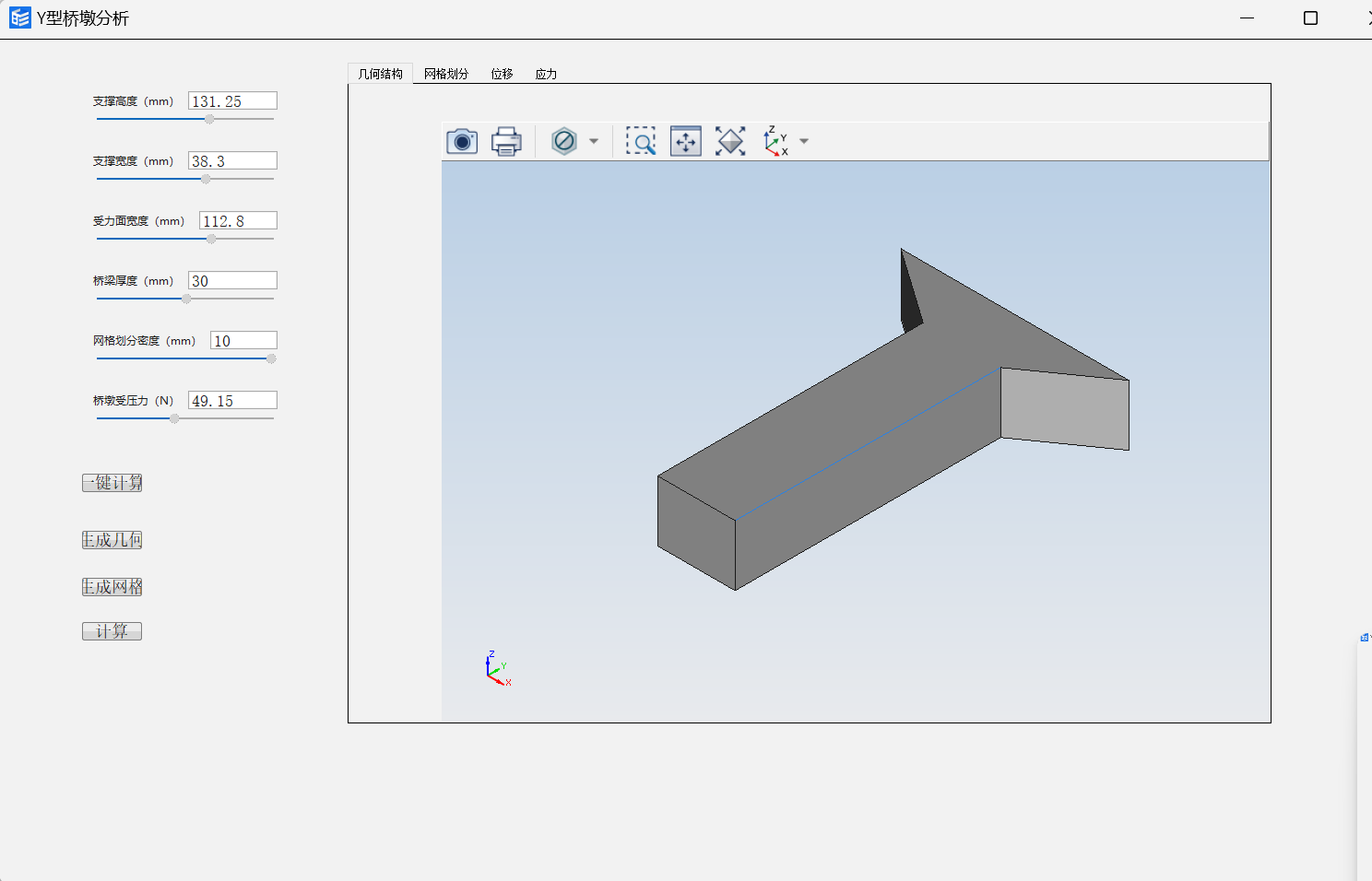Click the 受力面宽度 value field
Screen dimensions: 1372x881
pyautogui.click(x=238, y=221)
